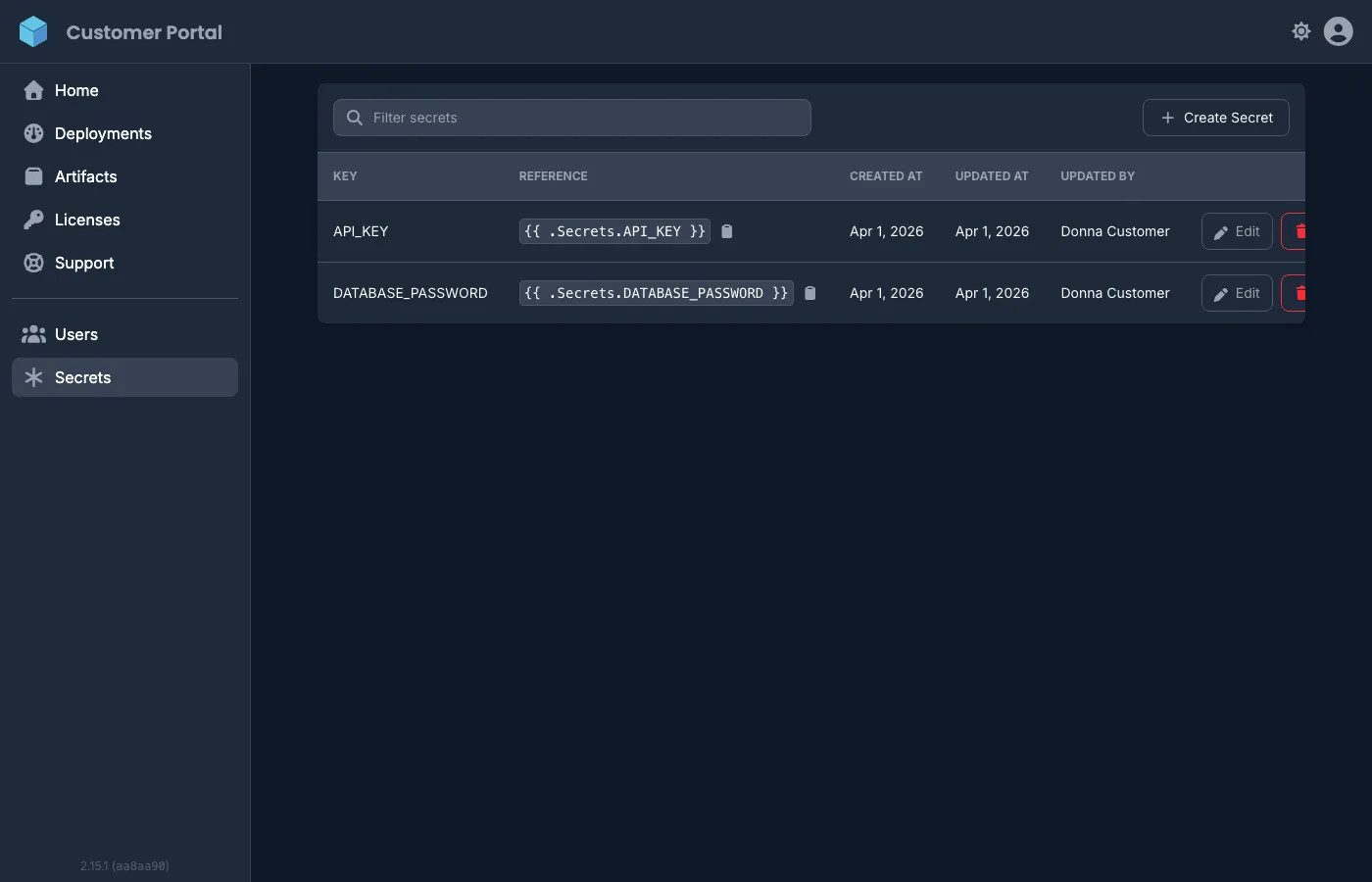Select the Licenses key icon
This screenshot has width=1372, height=882.
click(x=35, y=220)
